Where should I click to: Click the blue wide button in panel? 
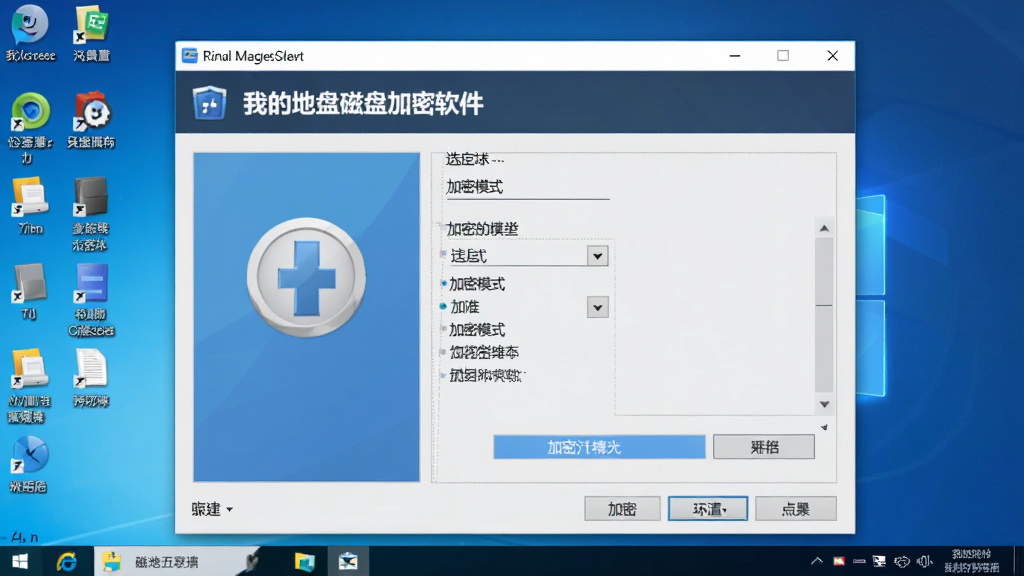pos(599,447)
